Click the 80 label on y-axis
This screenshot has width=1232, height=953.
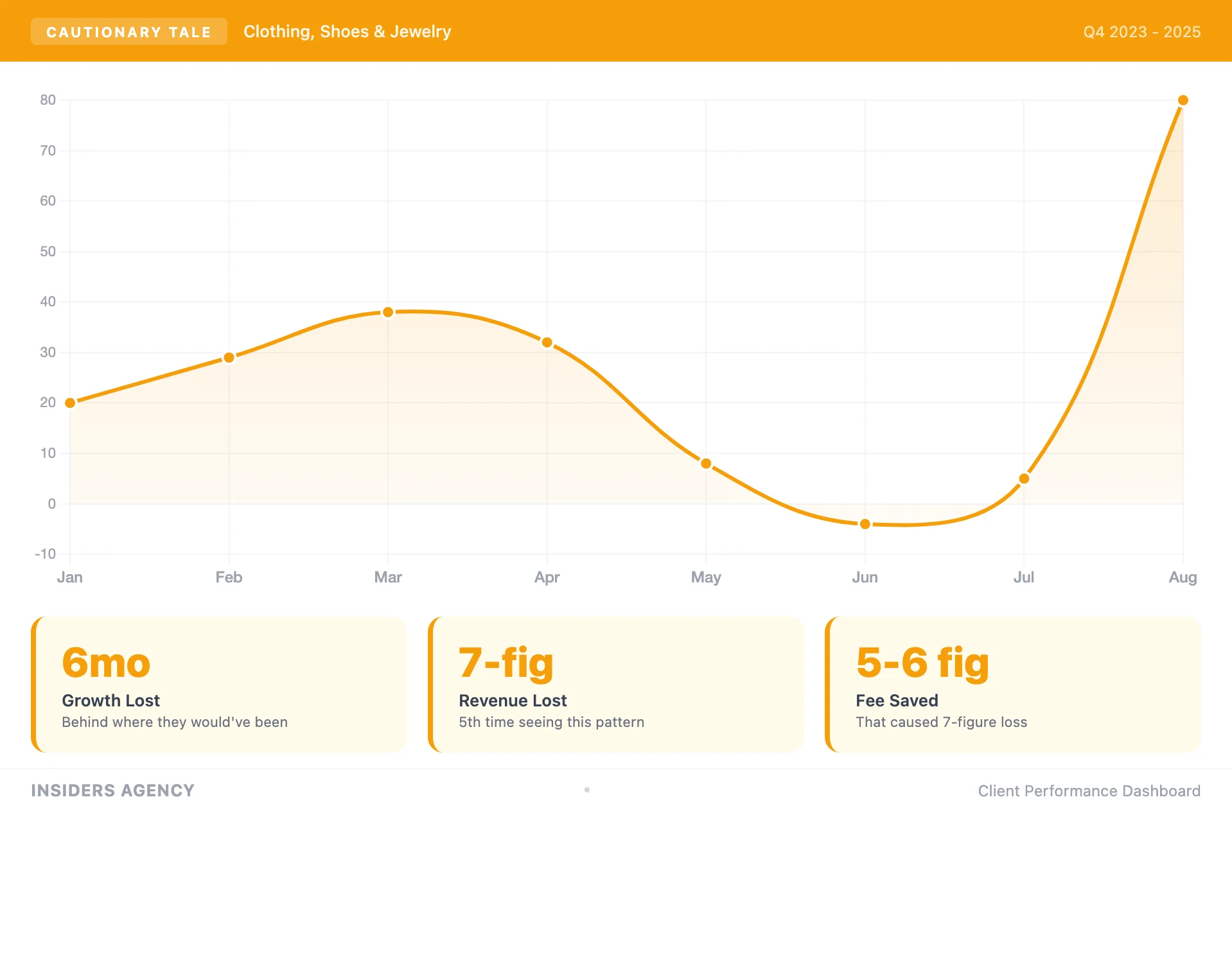(48, 100)
